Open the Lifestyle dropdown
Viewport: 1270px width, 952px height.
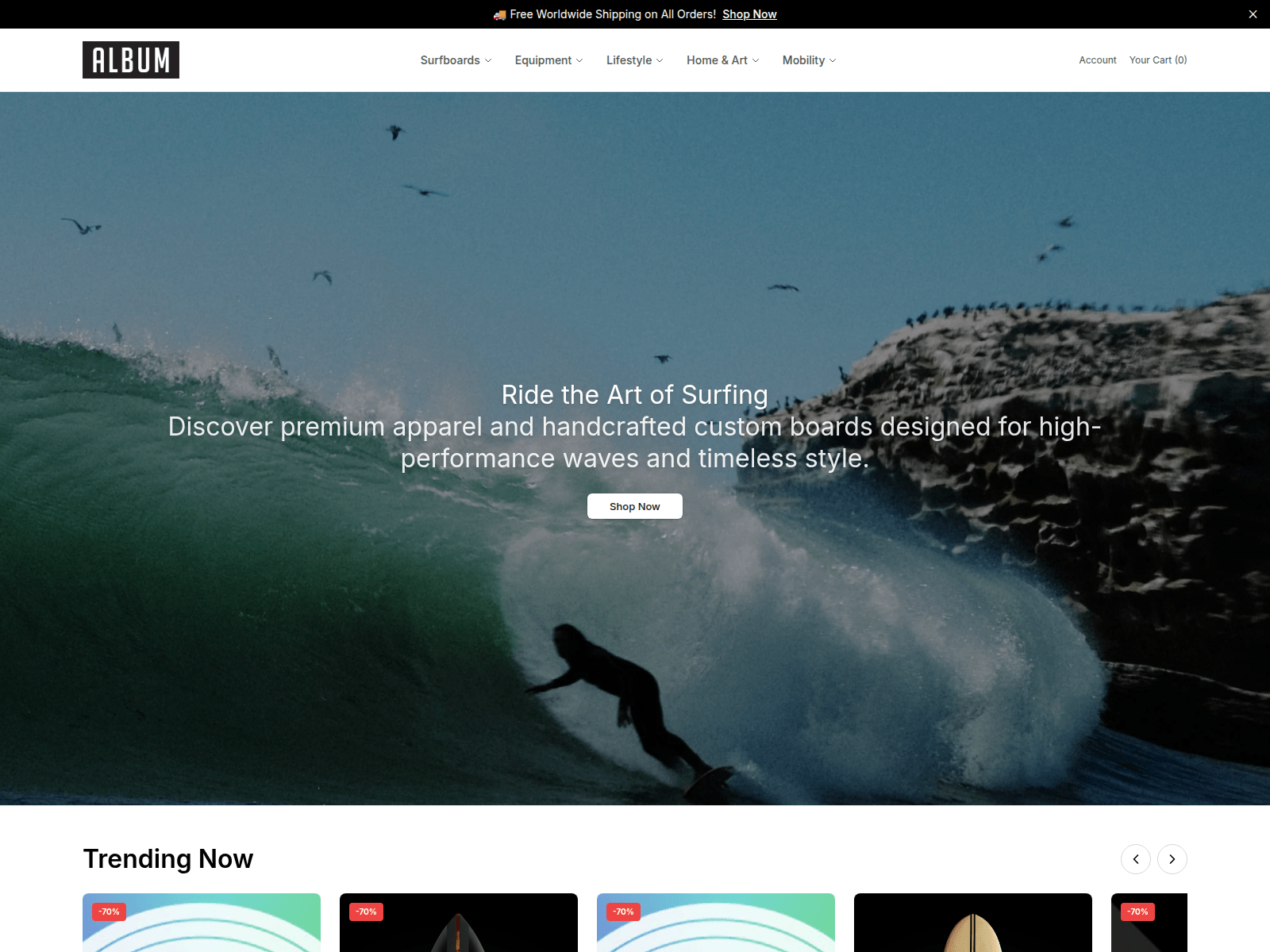tap(634, 60)
